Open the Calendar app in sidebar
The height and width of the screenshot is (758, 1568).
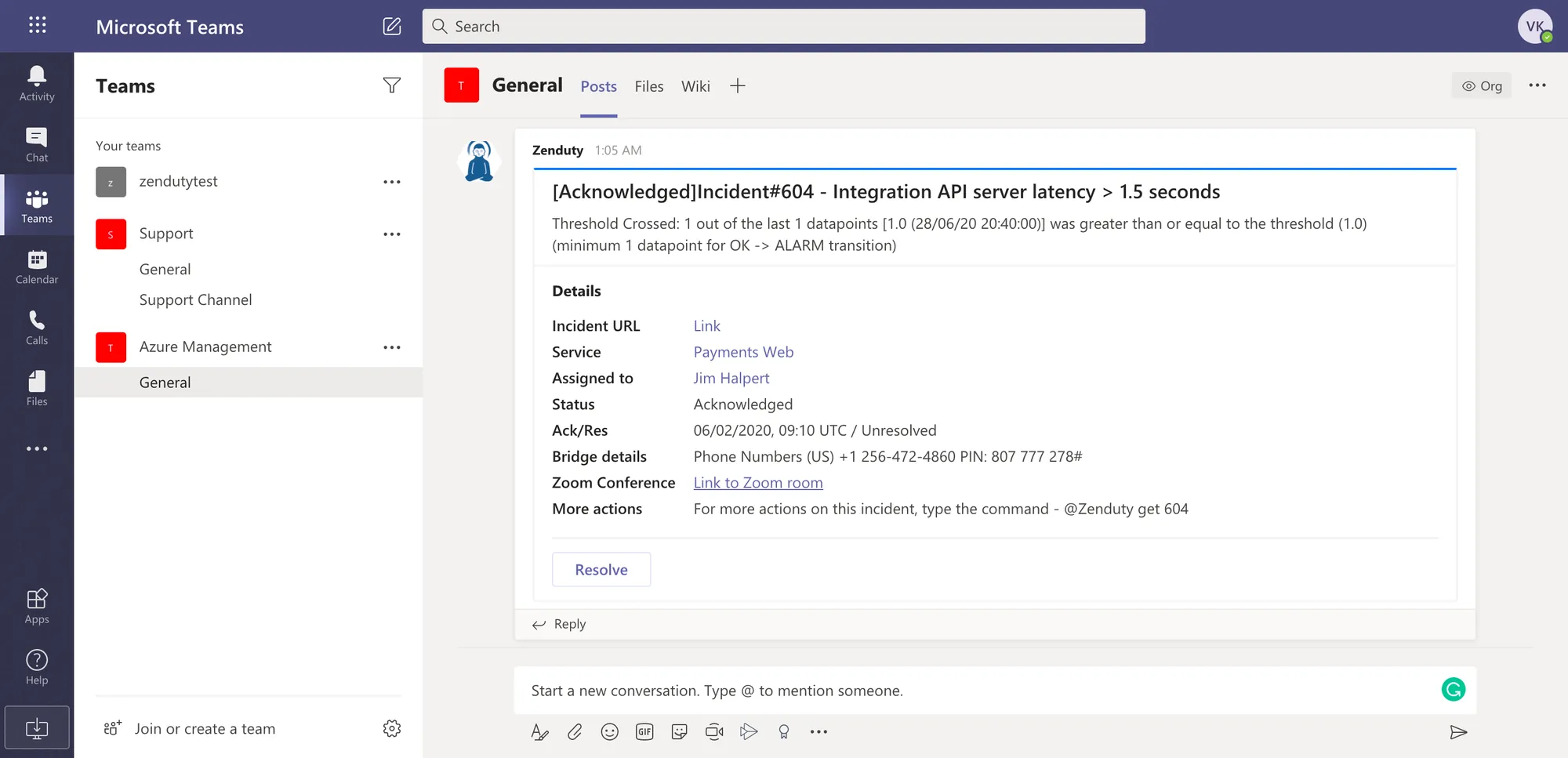pyautogui.click(x=37, y=267)
